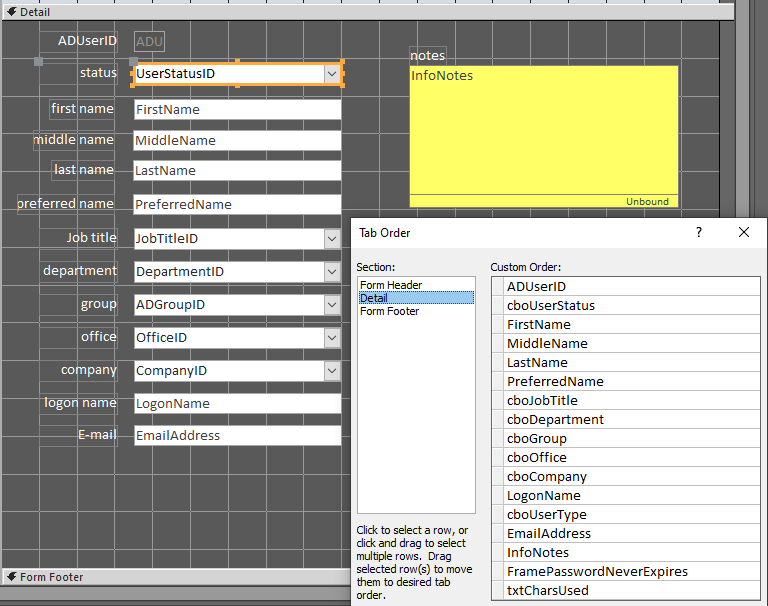Click the yellow InfoNotes text area
Image resolution: width=768 pixels, height=606 pixels.
point(543,135)
